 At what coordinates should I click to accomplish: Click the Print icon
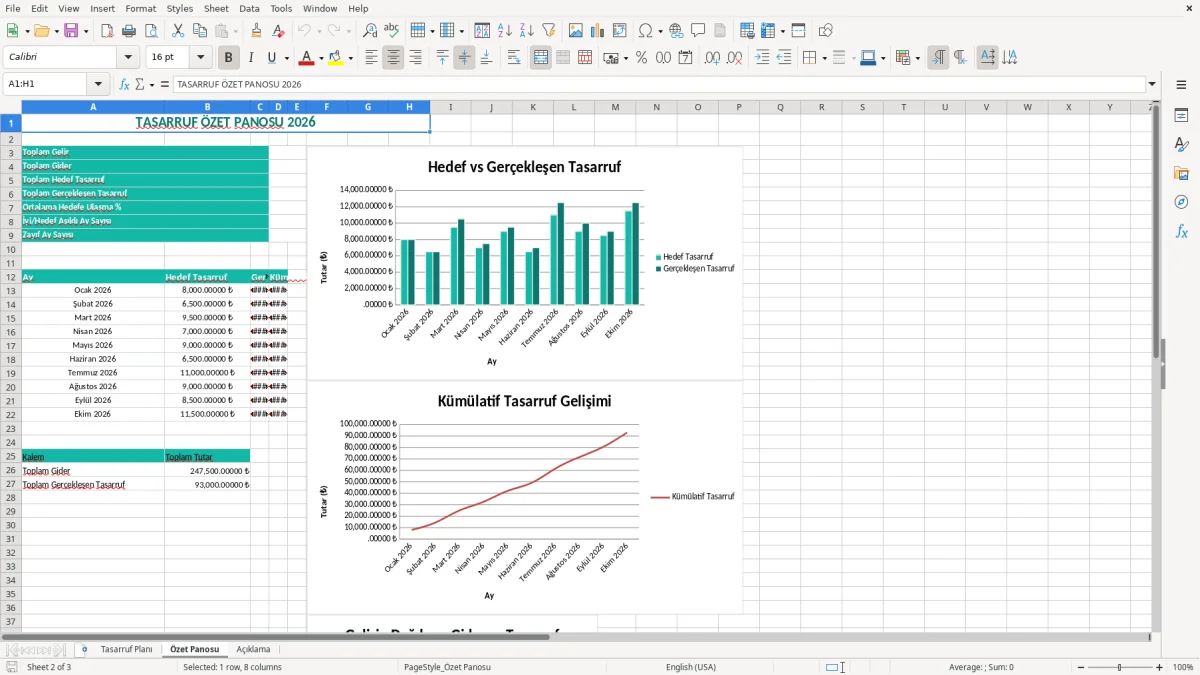point(129,31)
